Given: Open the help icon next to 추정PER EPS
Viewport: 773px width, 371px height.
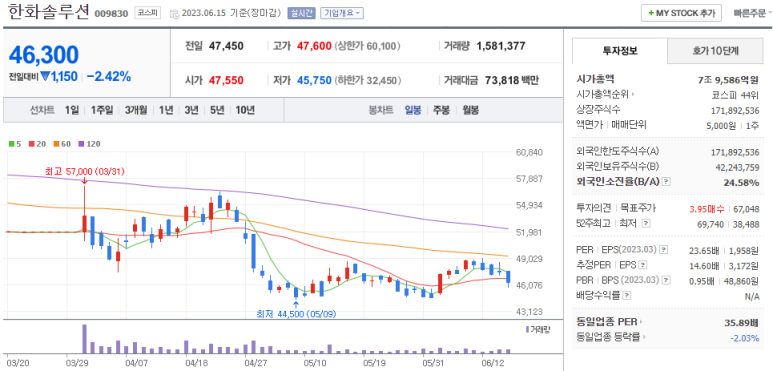Looking at the screenshot, I should click(642, 266).
